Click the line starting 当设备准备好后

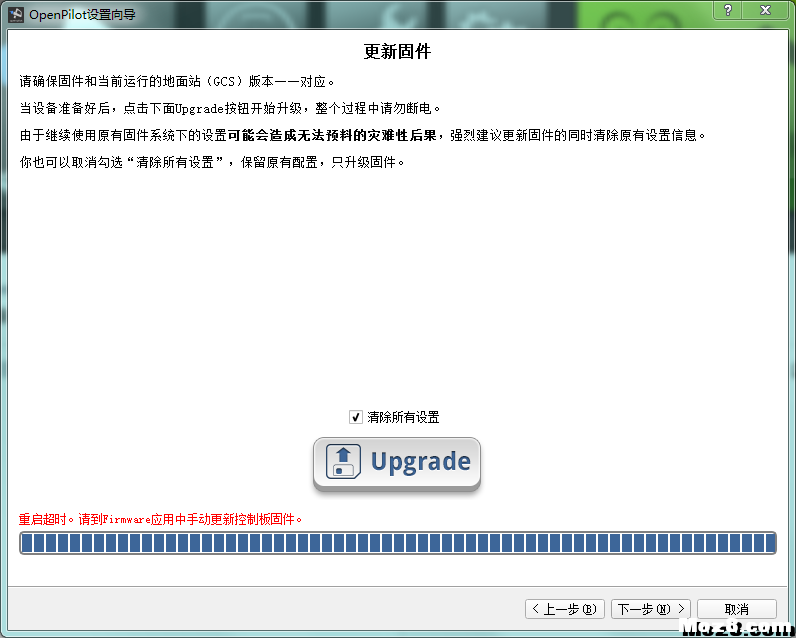(230, 108)
